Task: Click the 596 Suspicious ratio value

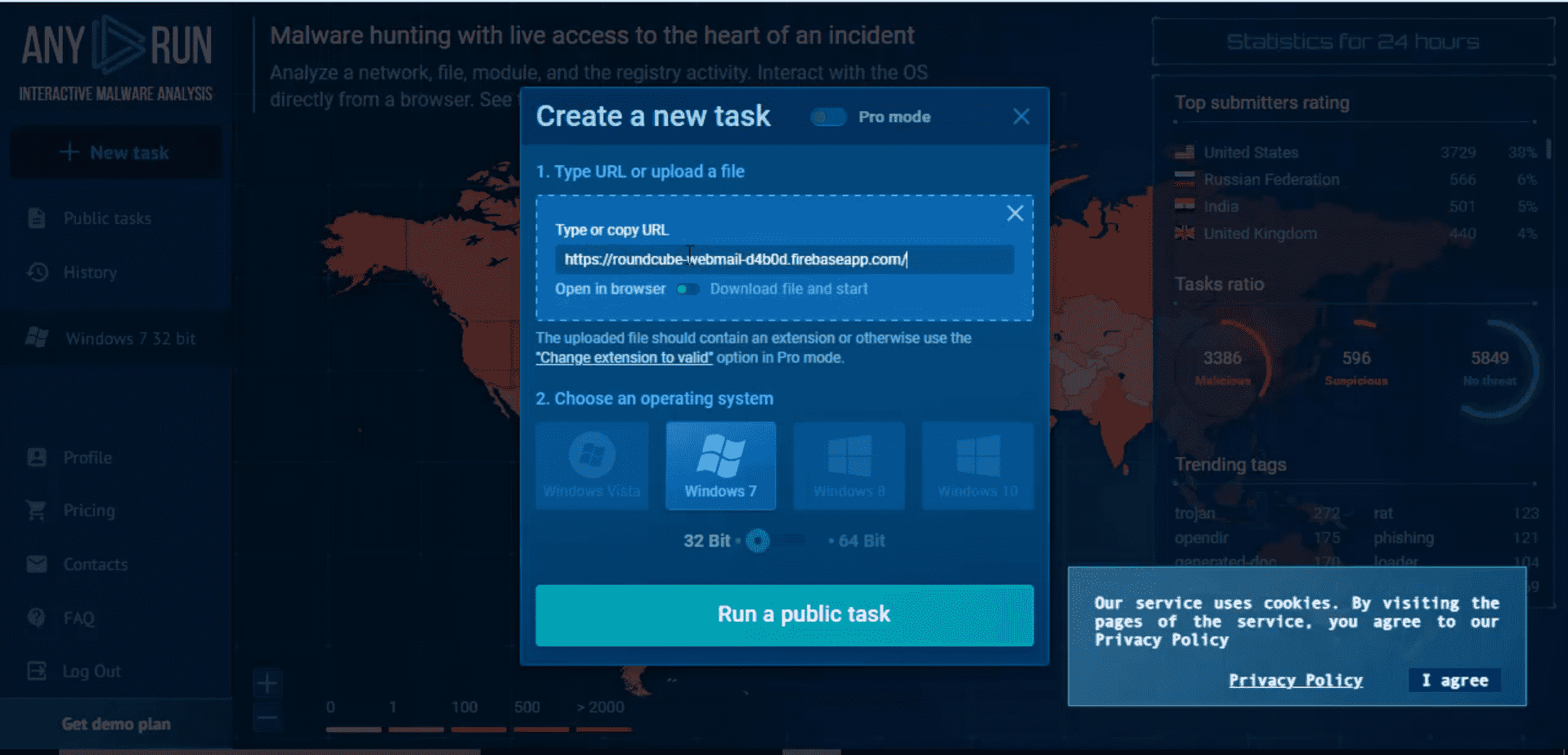Action: tap(1356, 358)
